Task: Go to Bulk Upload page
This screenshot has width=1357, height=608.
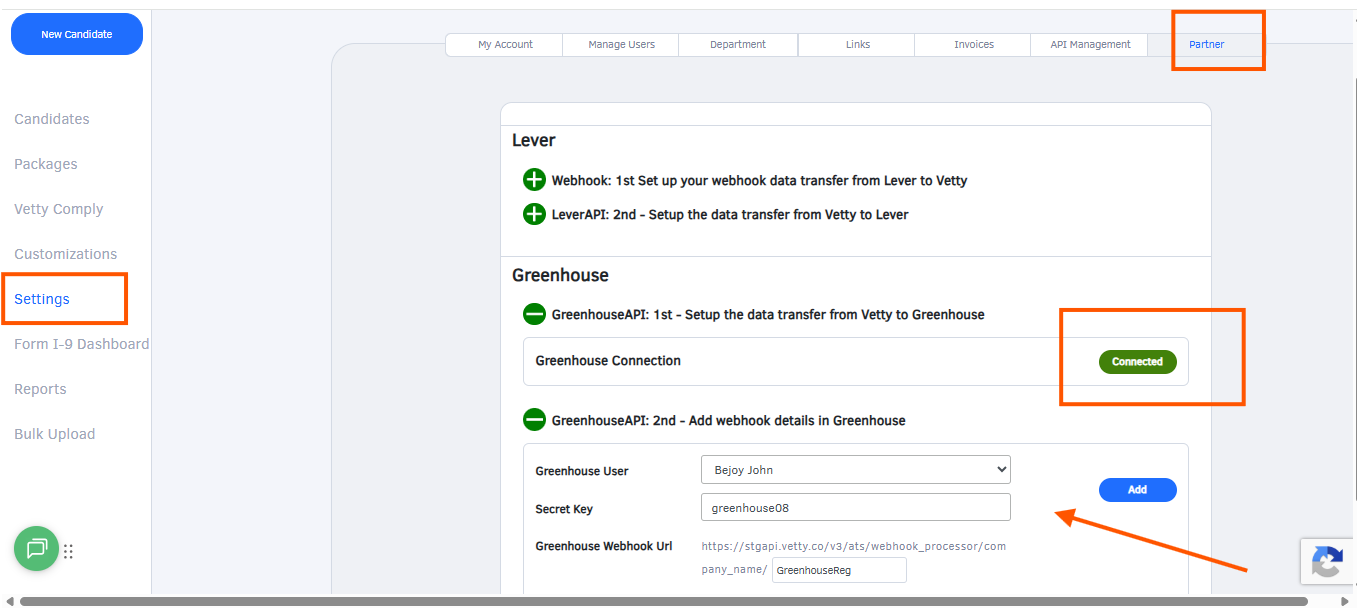Action: pyautogui.click(x=55, y=434)
